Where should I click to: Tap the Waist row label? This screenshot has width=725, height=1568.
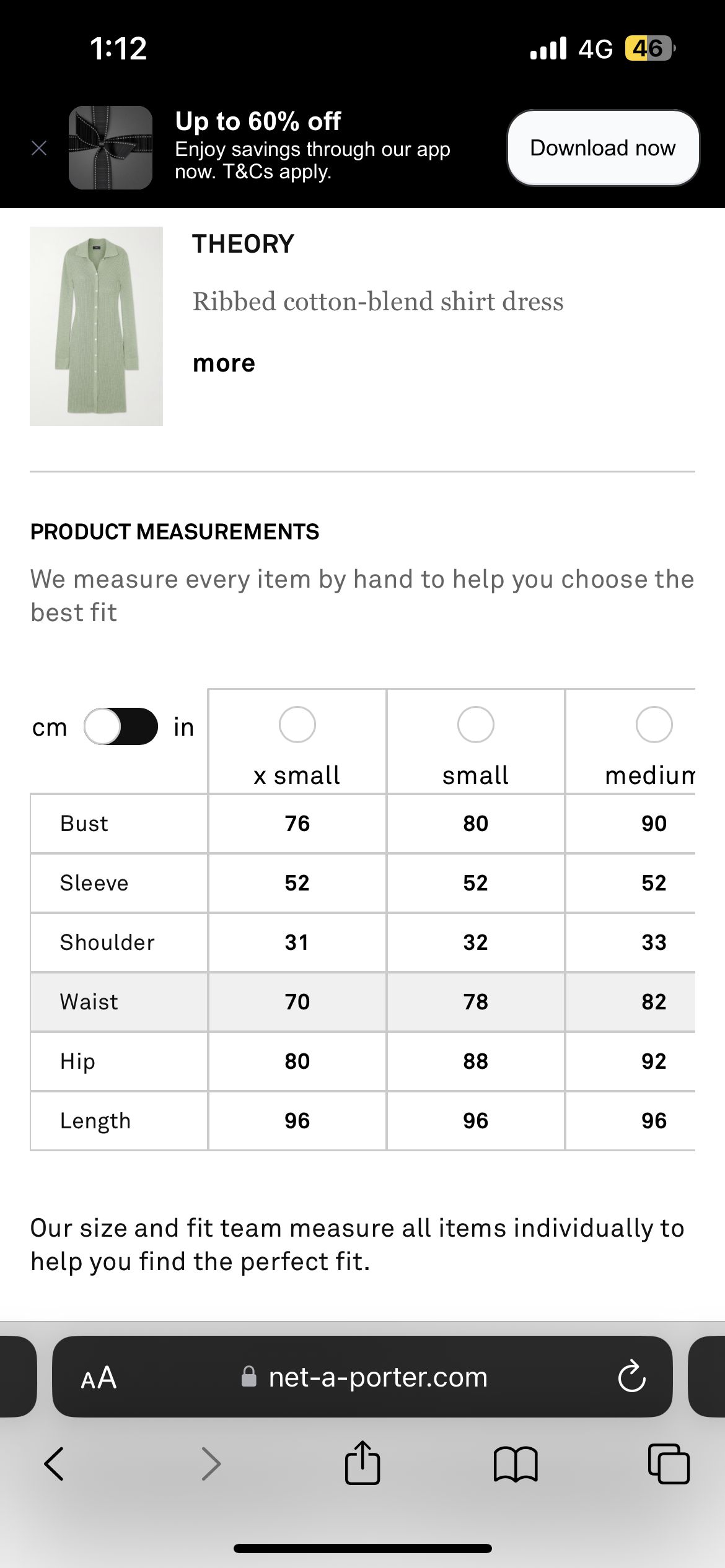coord(89,1002)
